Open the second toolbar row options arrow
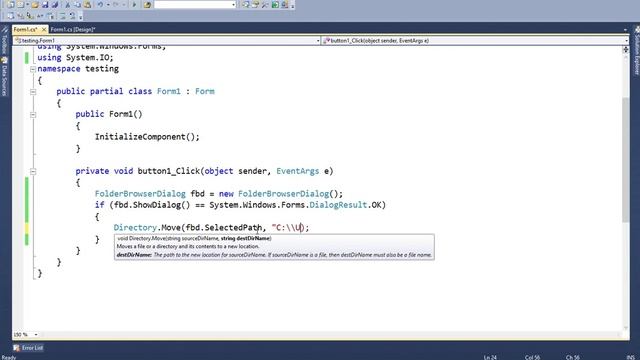 tap(80, 17)
